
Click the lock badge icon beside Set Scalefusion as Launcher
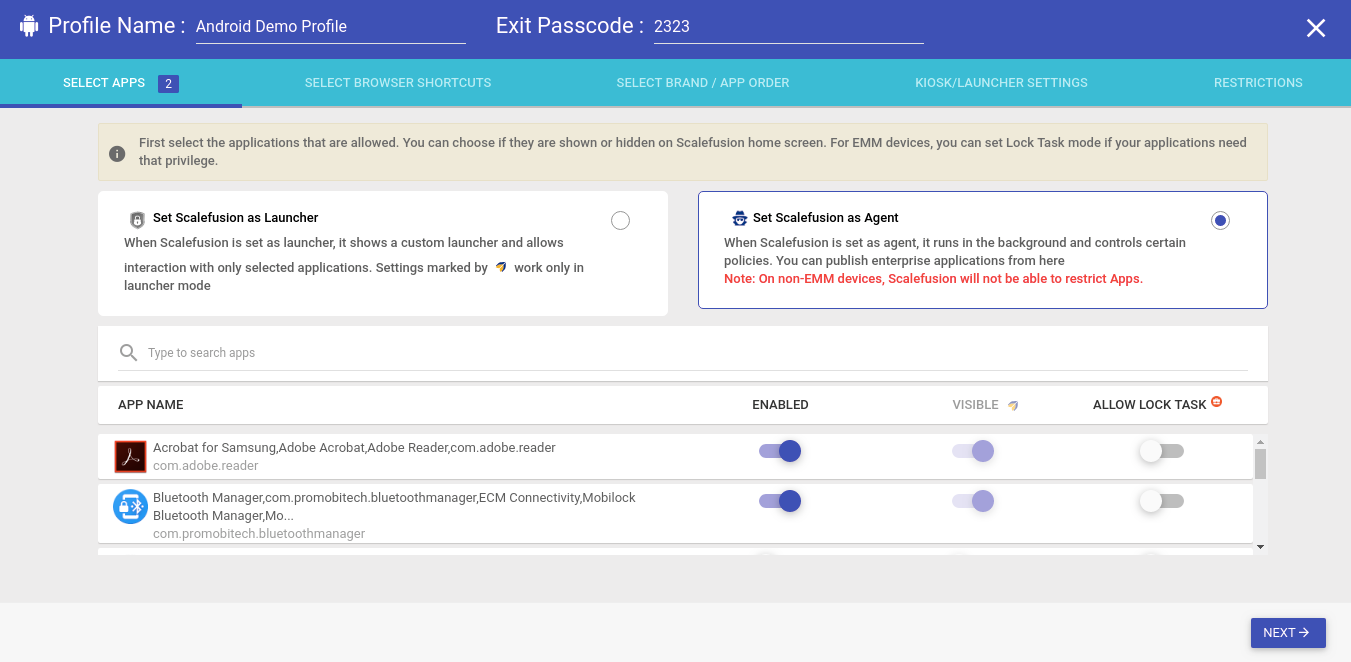pyautogui.click(x=138, y=220)
